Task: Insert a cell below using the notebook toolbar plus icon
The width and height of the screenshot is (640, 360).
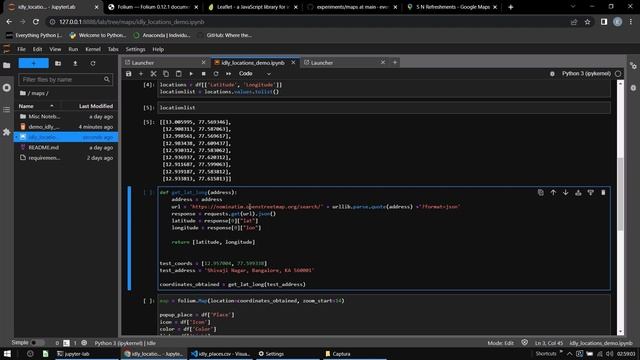Action: [x=141, y=74]
